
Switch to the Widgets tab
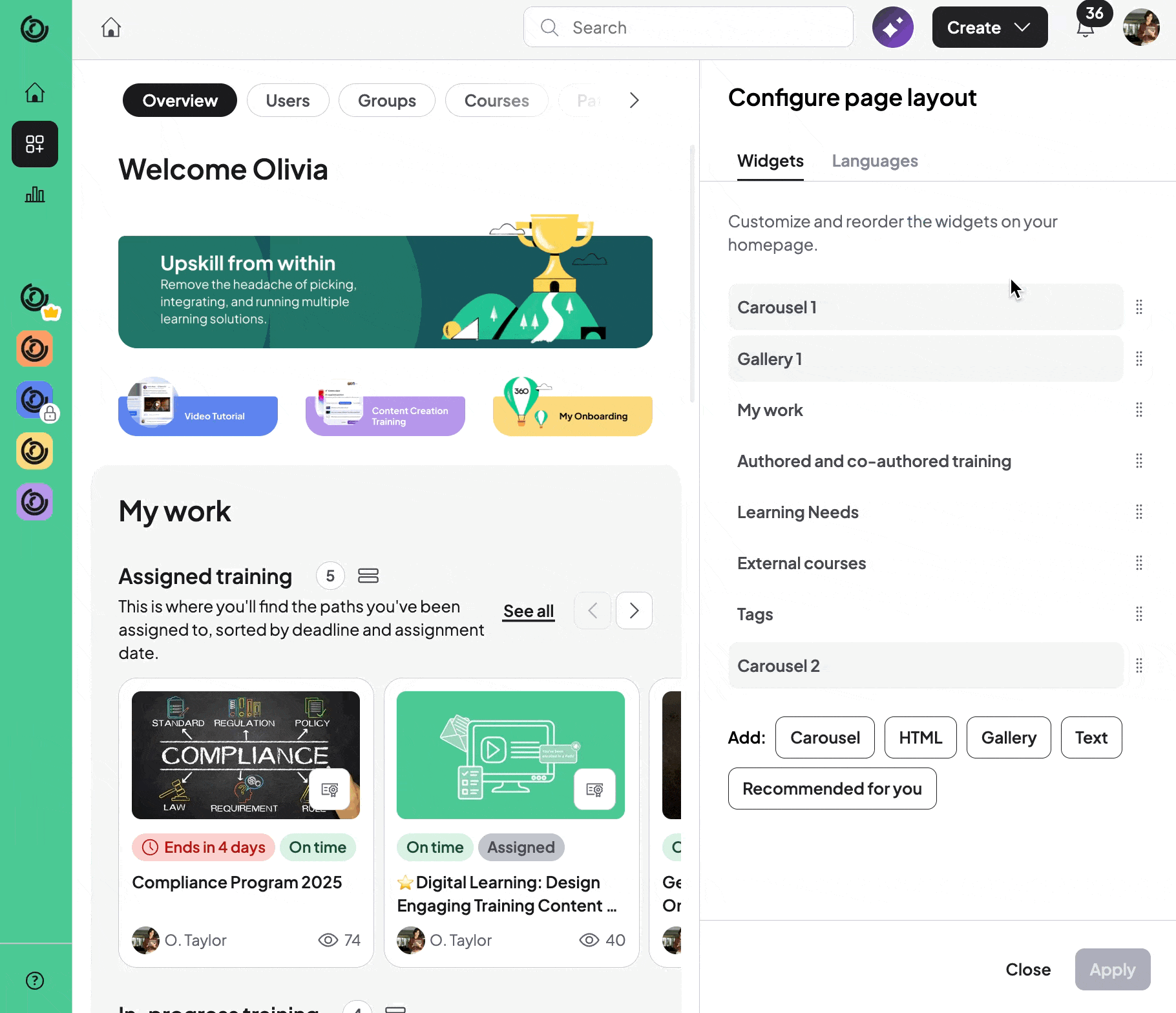point(770,161)
